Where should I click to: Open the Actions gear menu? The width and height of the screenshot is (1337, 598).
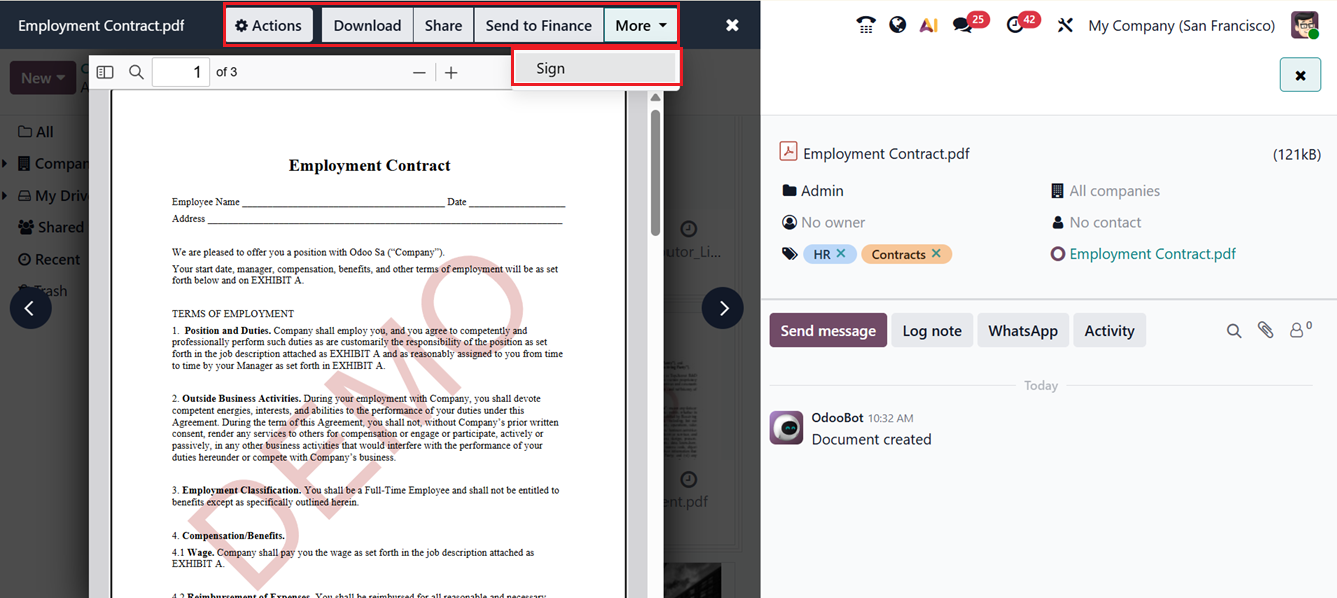coord(269,26)
